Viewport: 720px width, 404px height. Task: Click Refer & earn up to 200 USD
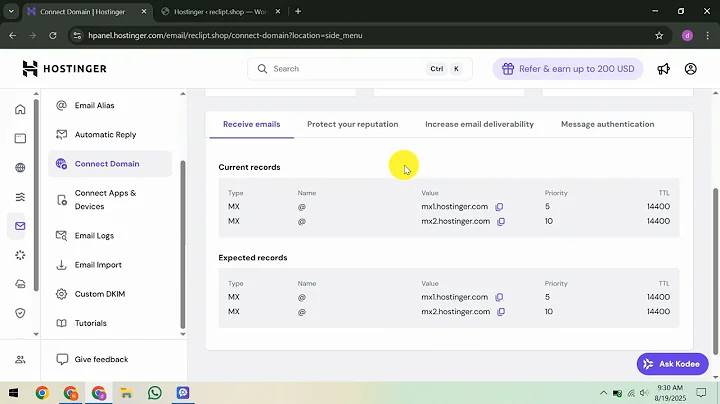pyautogui.click(x=568, y=69)
